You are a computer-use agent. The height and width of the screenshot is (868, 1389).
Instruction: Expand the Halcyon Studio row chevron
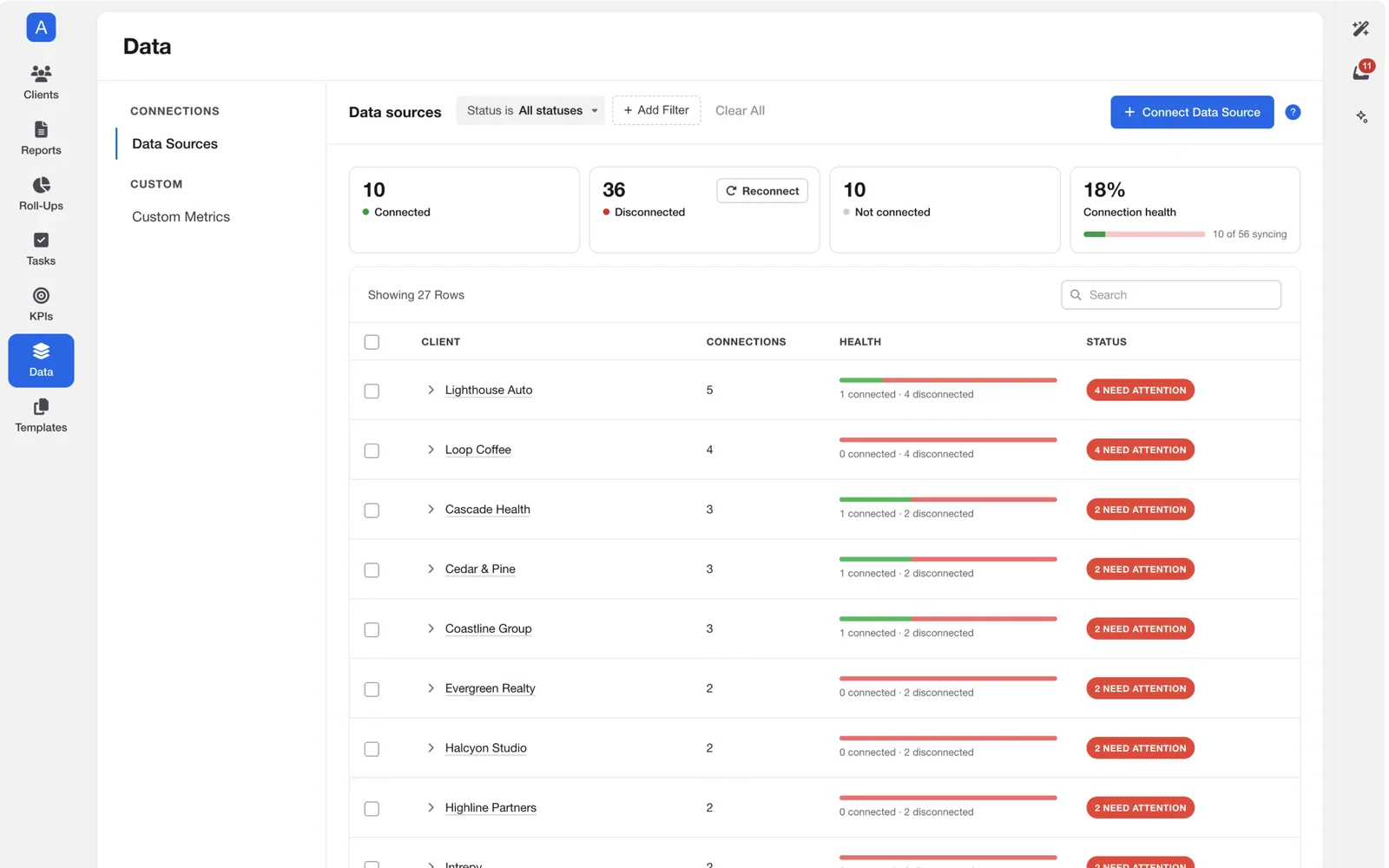[x=431, y=748]
